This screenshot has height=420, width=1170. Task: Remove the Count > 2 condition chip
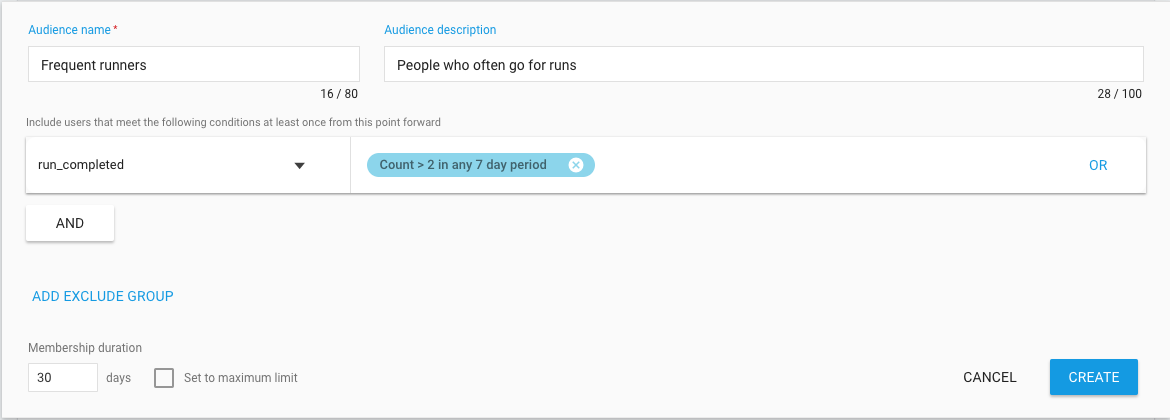point(575,165)
